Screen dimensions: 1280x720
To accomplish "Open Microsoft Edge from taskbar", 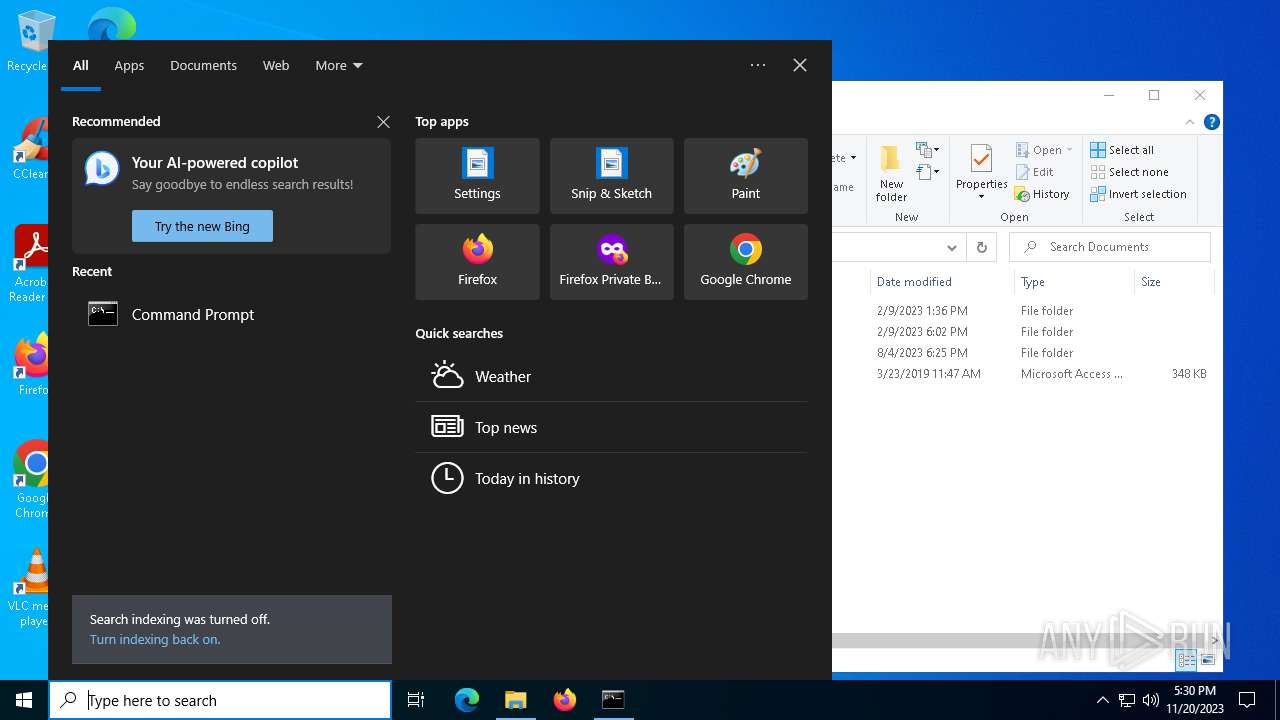I will (x=467, y=700).
